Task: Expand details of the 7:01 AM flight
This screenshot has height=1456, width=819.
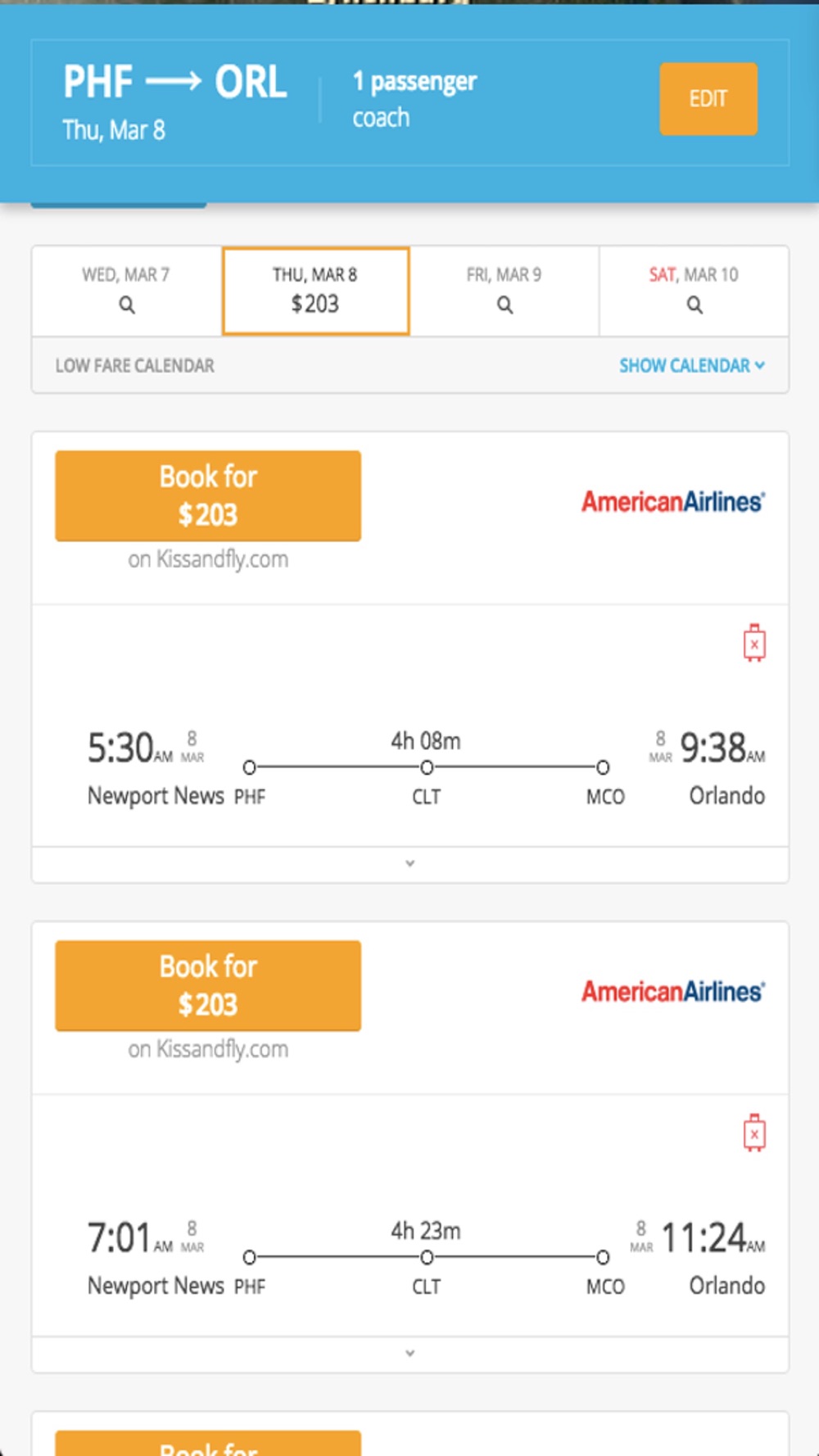Action: 410,1354
